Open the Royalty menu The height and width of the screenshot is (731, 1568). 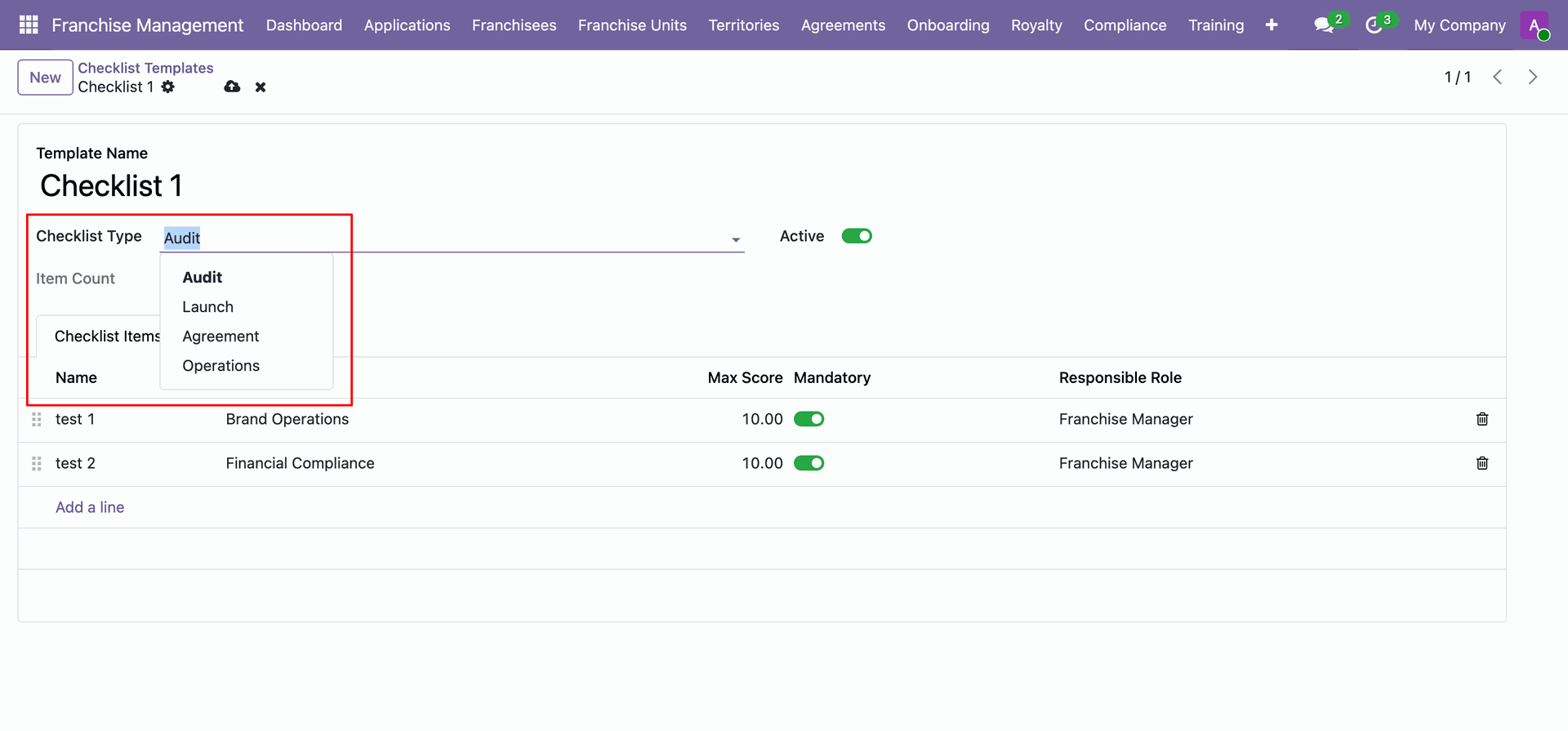tap(1036, 25)
